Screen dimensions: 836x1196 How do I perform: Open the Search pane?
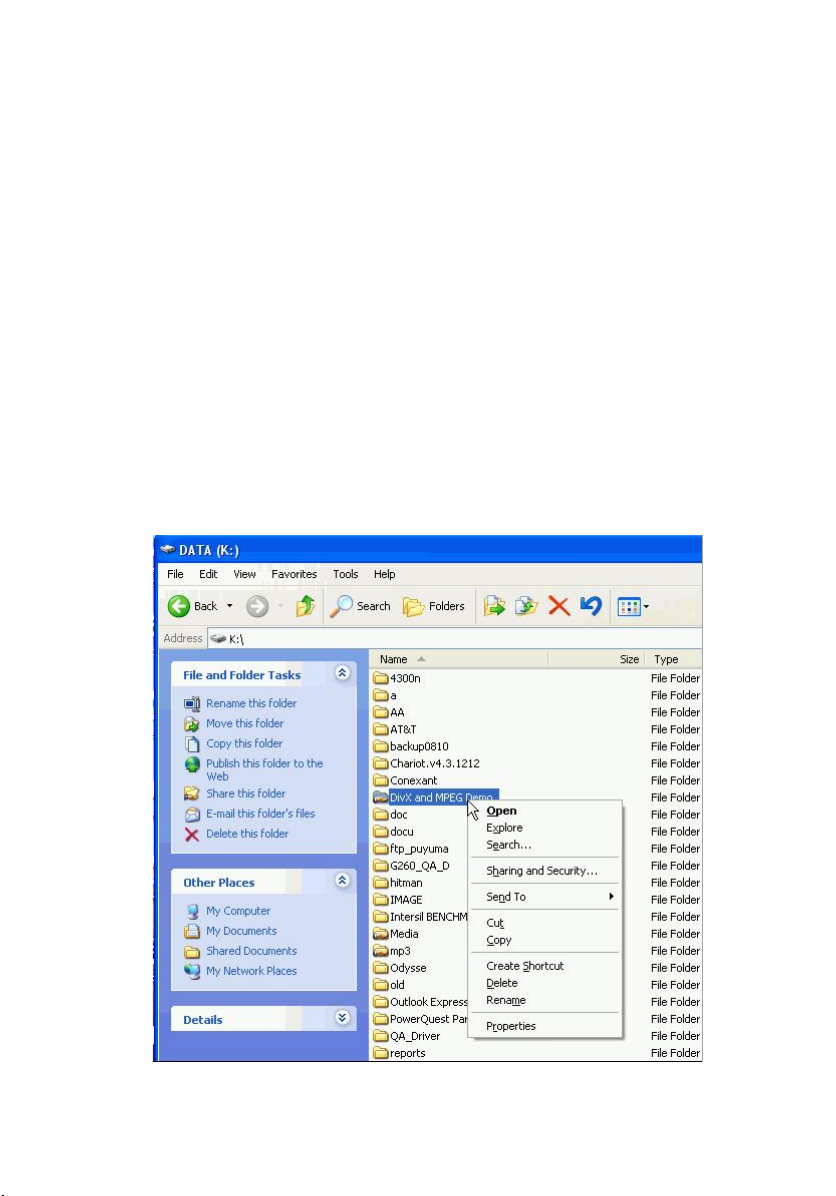pyautogui.click(x=360, y=606)
